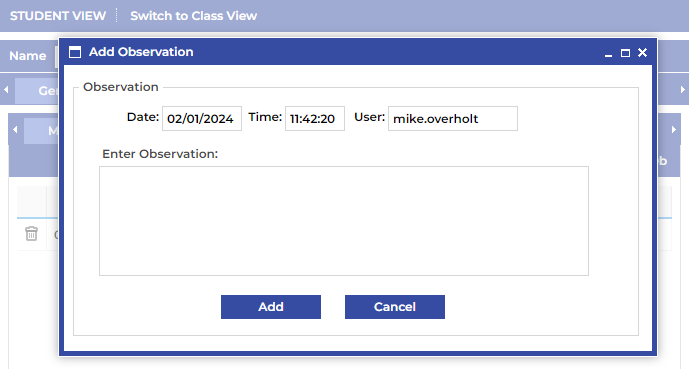Select the STUDENT VIEW header label
The image size is (689, 369).
pyautogui.click(x=58, y=16)
